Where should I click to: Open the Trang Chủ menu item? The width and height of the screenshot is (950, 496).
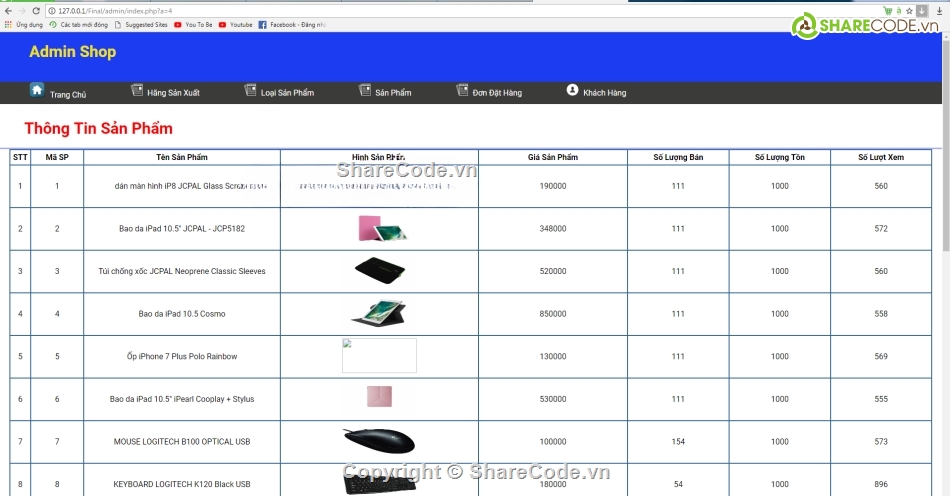pyautogui.click(x=68, y=94)
